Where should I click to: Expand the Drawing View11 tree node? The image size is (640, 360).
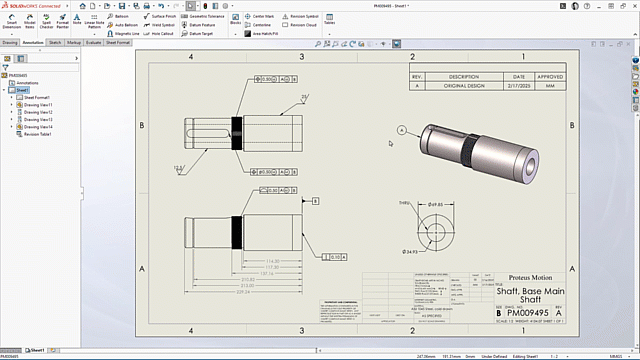pos(11,105)
